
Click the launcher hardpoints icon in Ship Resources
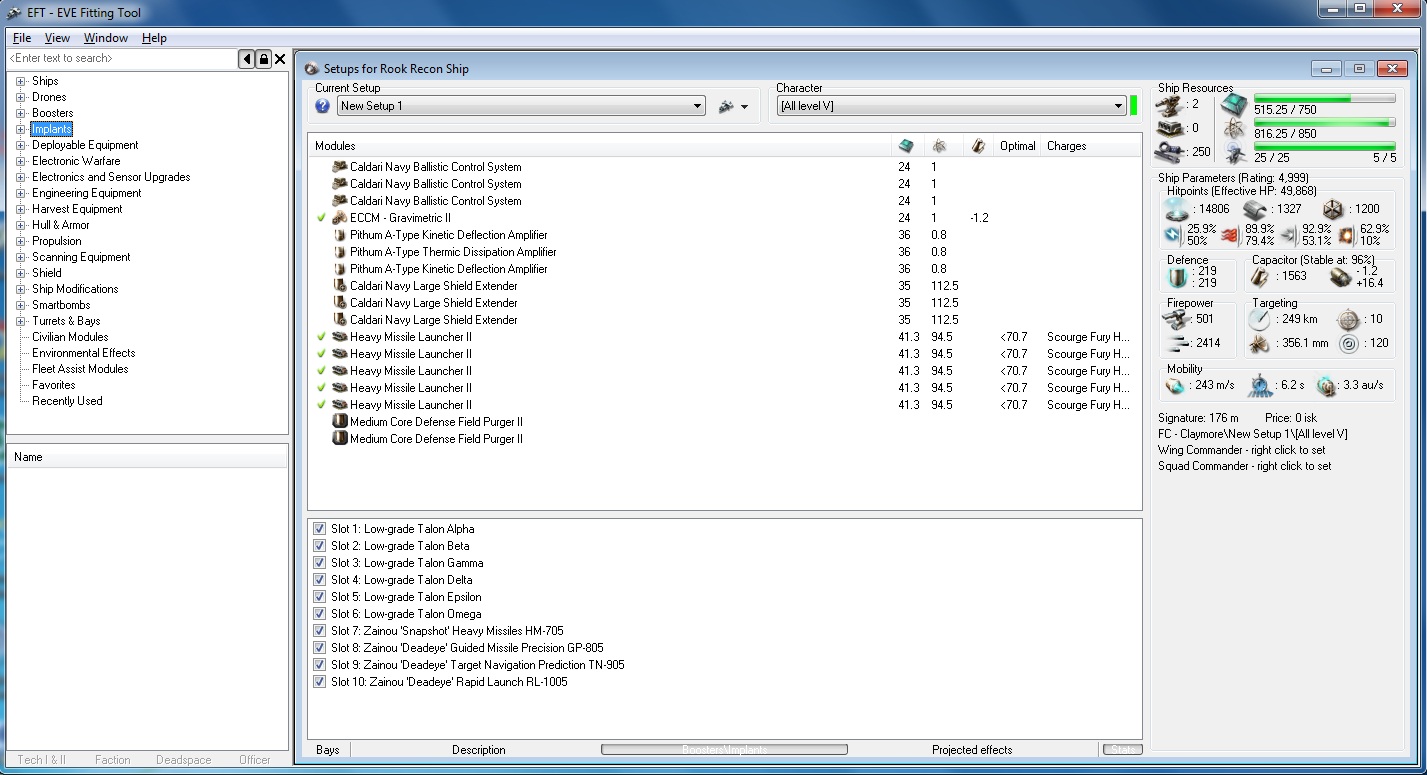click(x=1169, y=128)
